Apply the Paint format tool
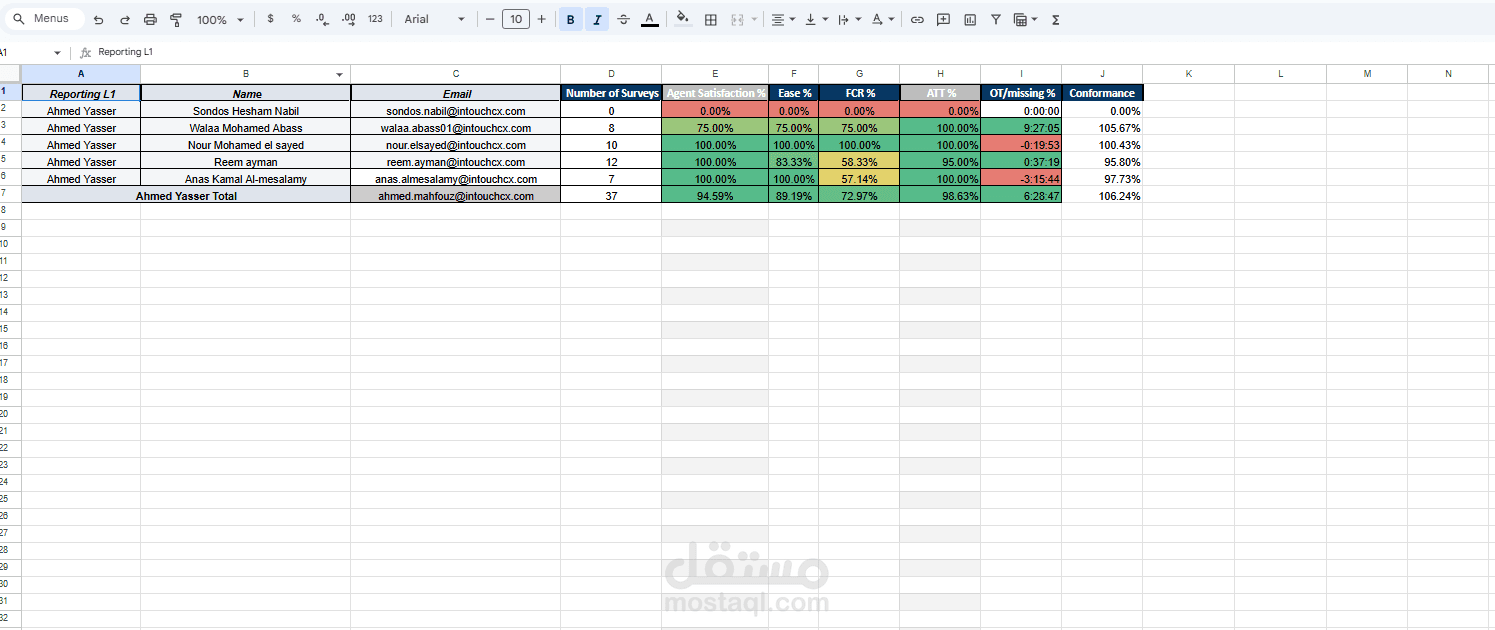 coord(176,19)
